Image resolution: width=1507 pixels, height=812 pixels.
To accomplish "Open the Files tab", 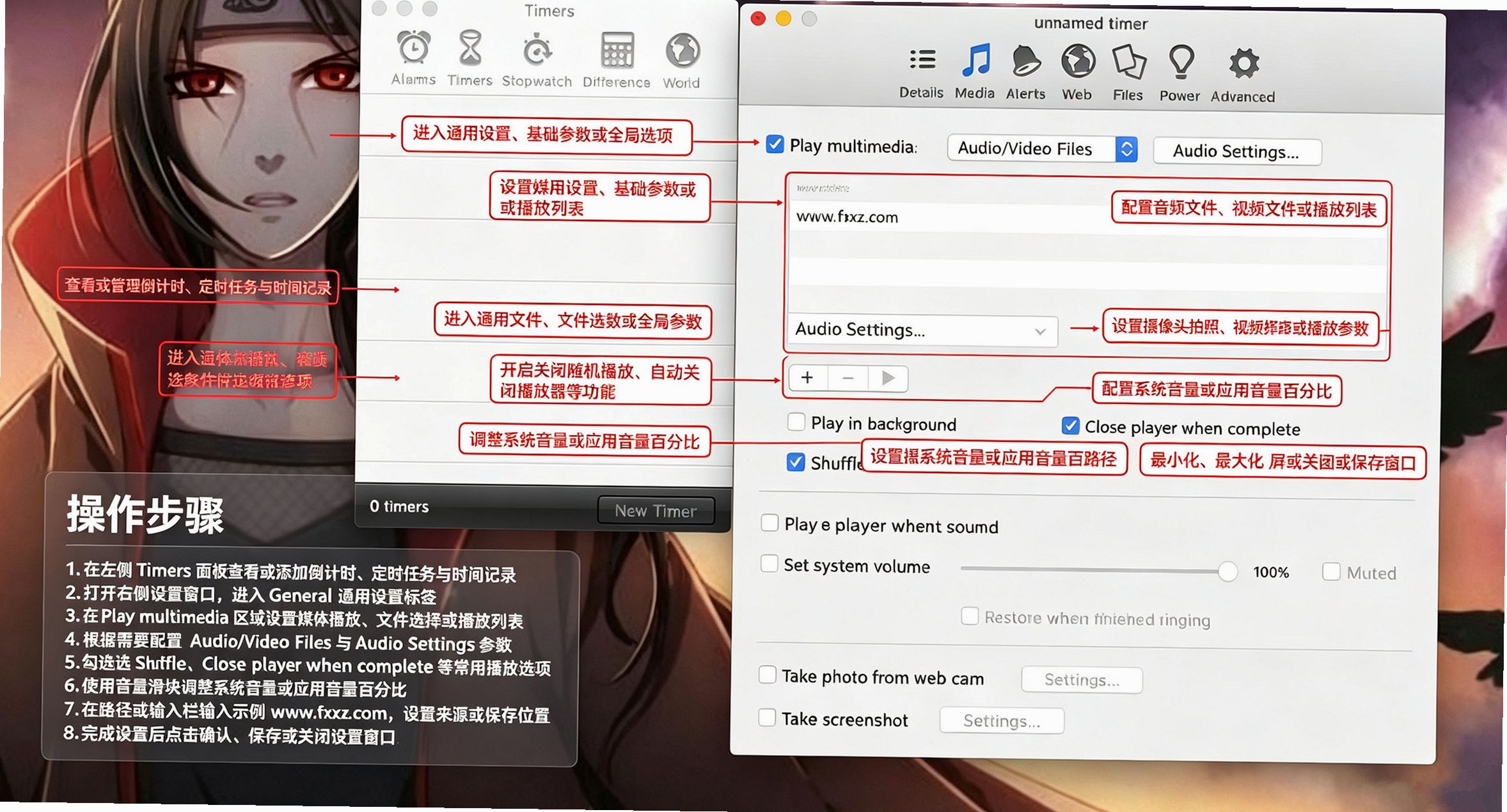I will tap(1128, 74).
